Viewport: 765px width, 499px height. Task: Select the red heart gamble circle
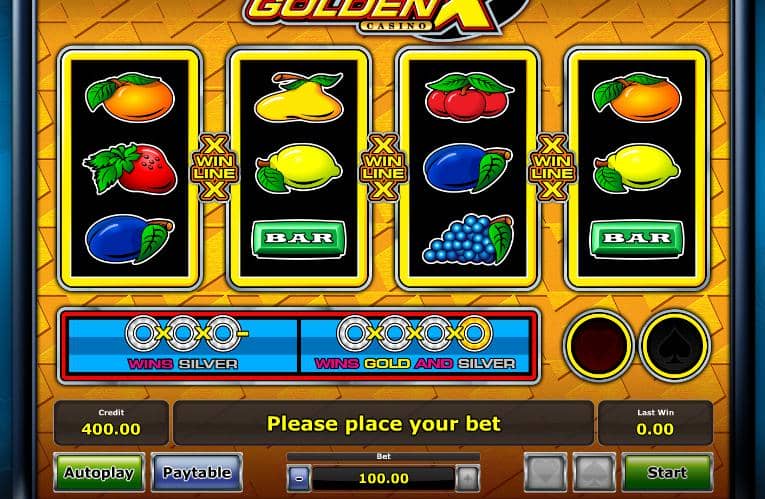(x=599, y=345)
